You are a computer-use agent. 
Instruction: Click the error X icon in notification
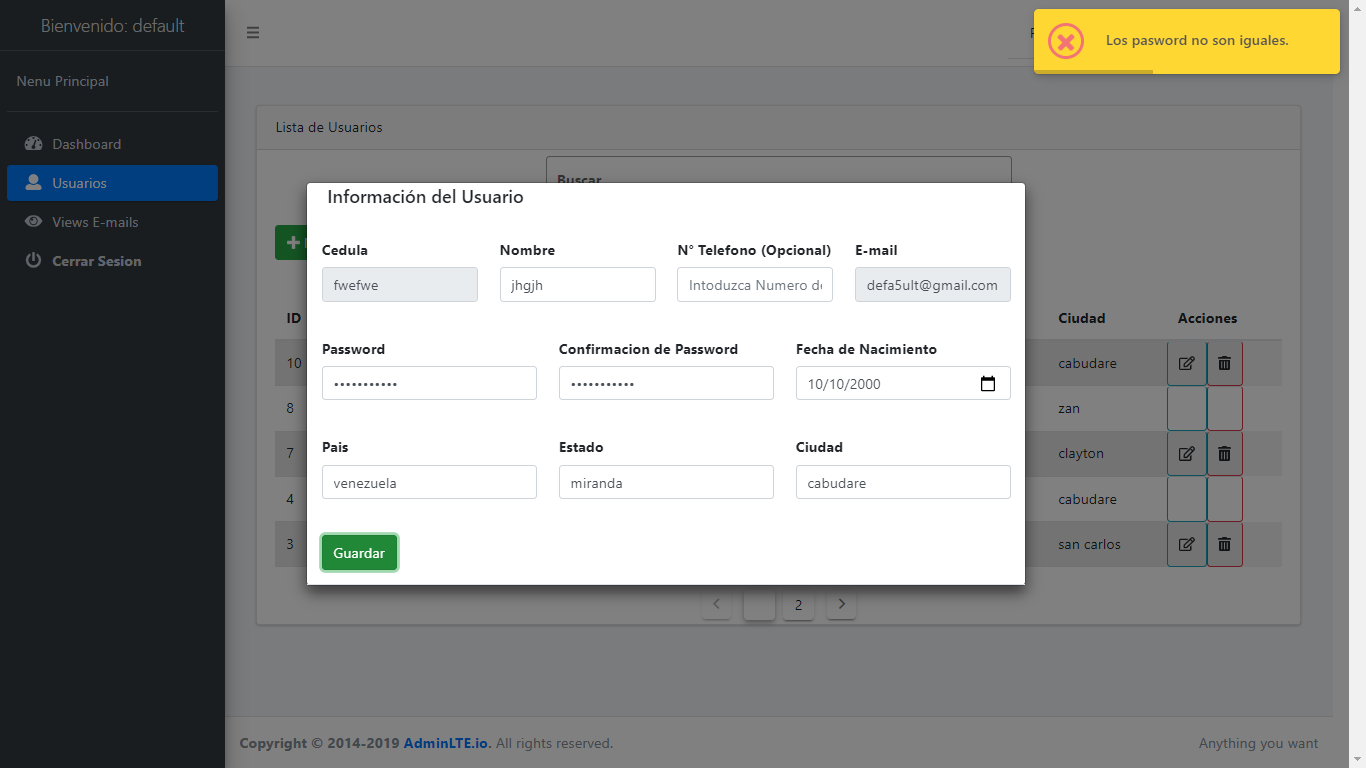1066,41
